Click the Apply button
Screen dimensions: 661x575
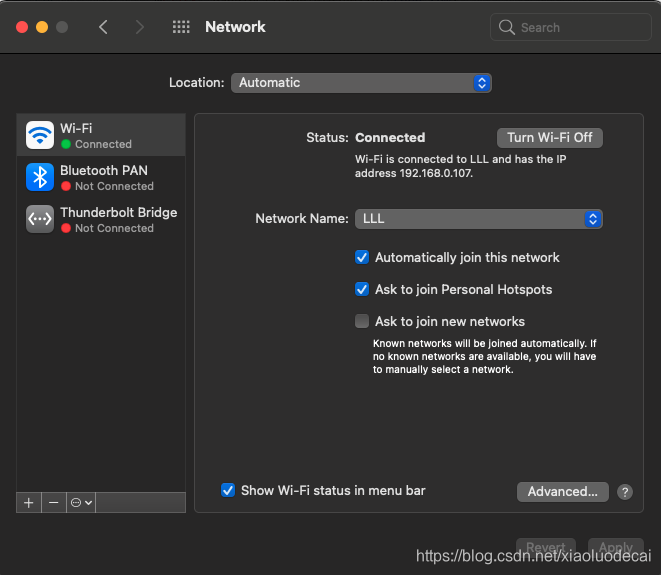click(x=616, y=547)
